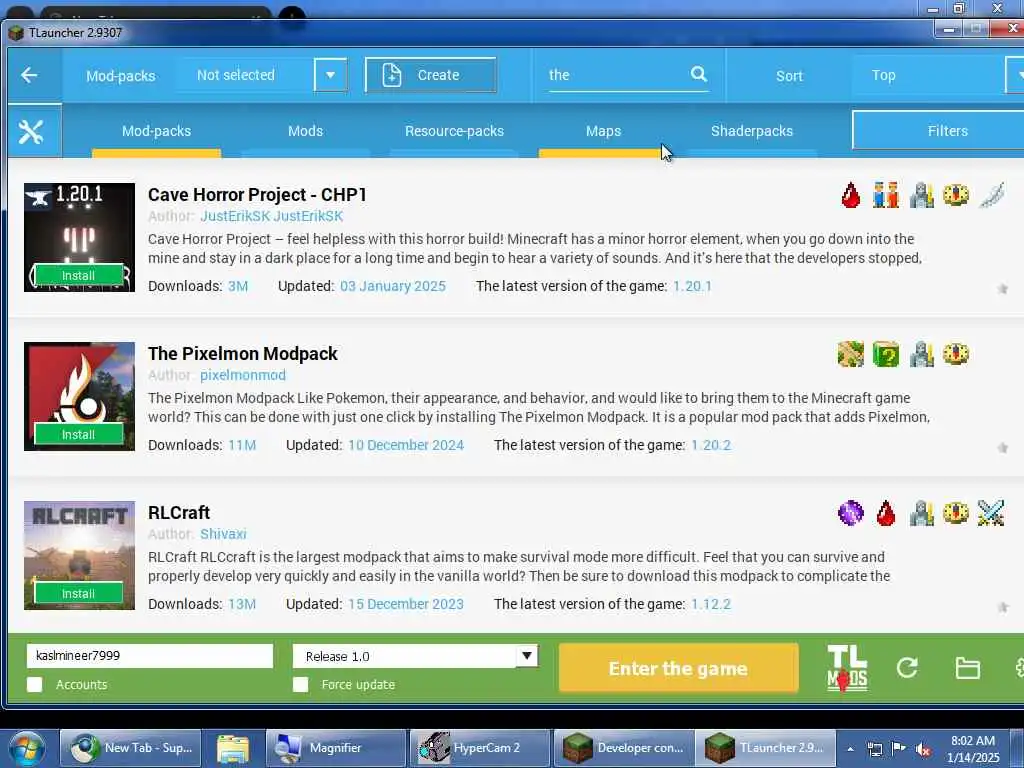Favorite Cave Horror Project with the star
Image resolution: width=1024 pixels, height=768 pixels.
point(1002,289)
